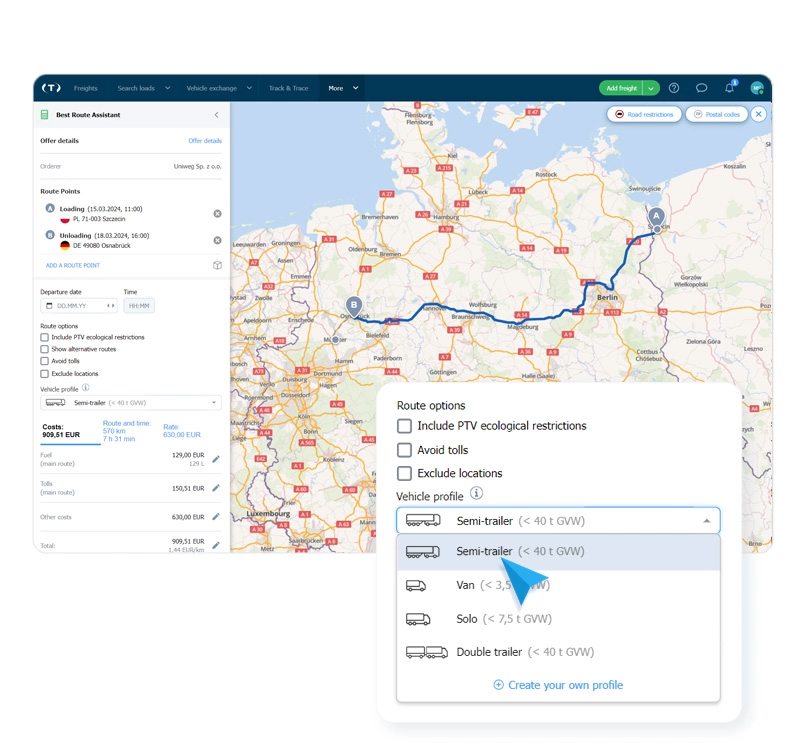This screenshot has height=750, width=800.
Task: Open Track & Trace in navbar
Action: (x=288, y=88)
